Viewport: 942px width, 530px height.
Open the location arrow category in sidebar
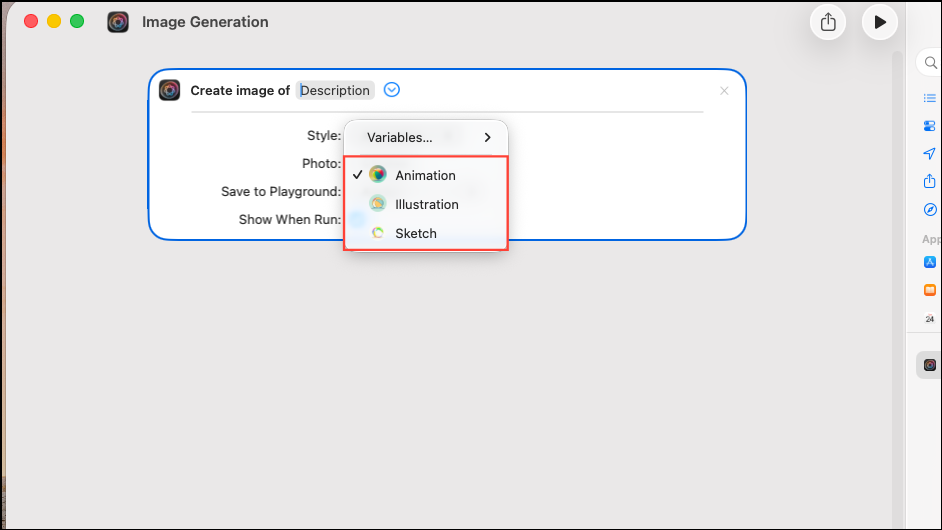click(x=929, y=153)
